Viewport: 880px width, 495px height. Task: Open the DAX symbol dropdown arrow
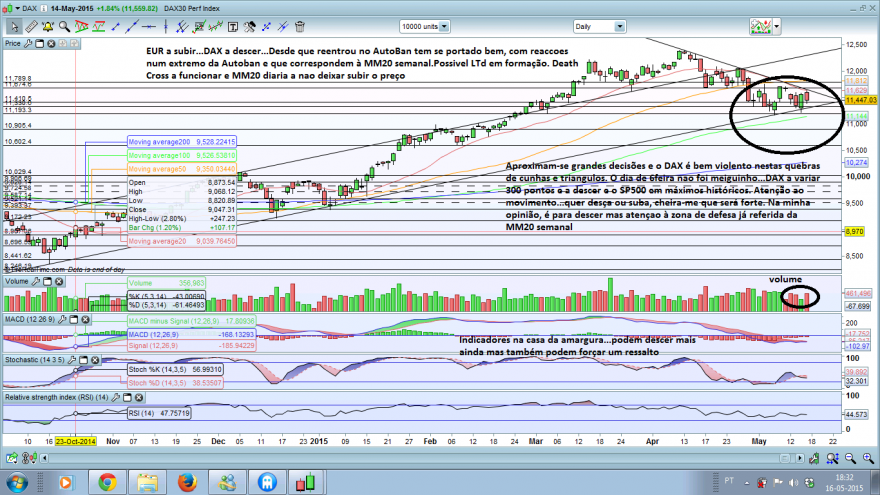click(x=17, y=8)
